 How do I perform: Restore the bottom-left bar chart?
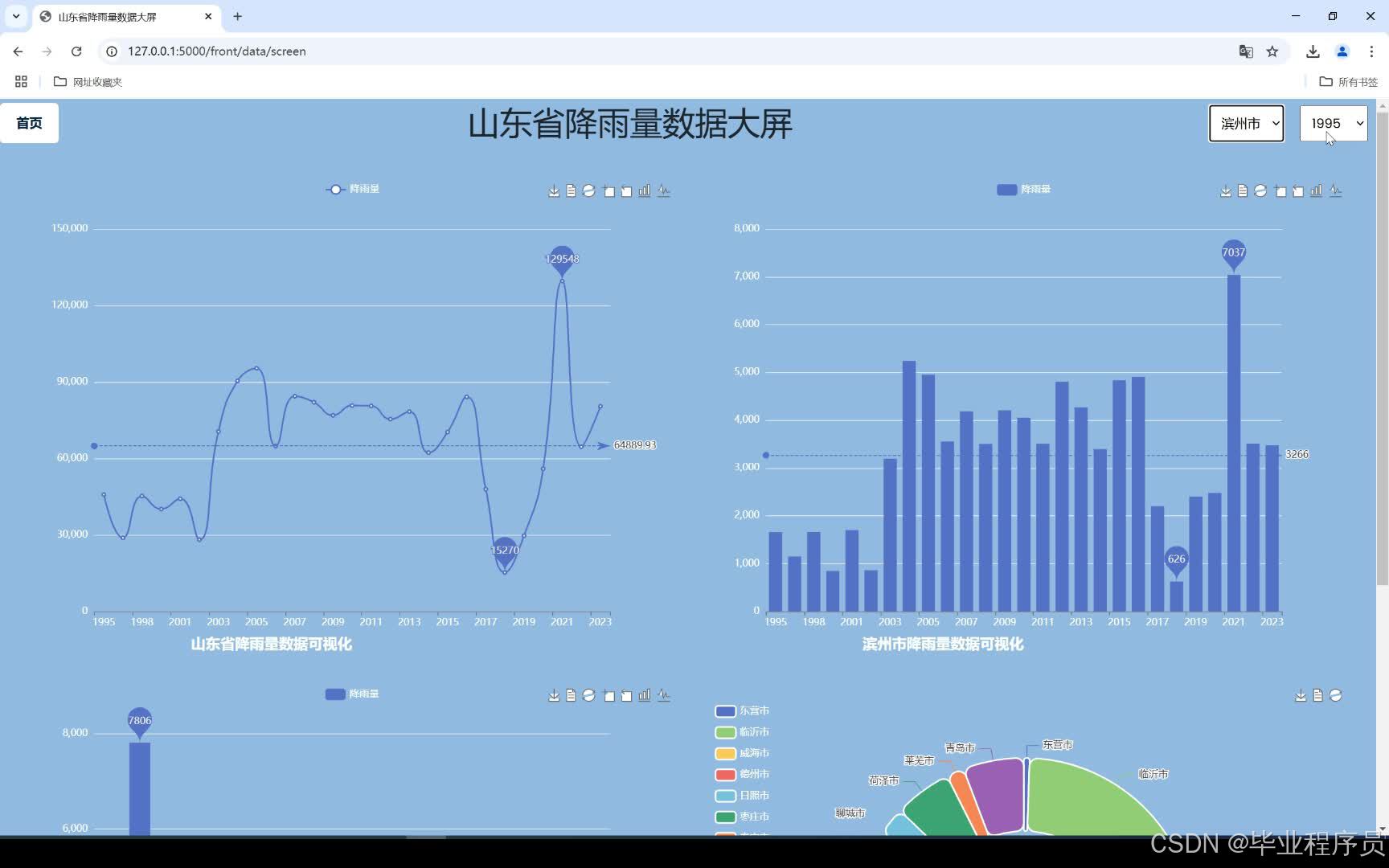[x=588, y=695]
